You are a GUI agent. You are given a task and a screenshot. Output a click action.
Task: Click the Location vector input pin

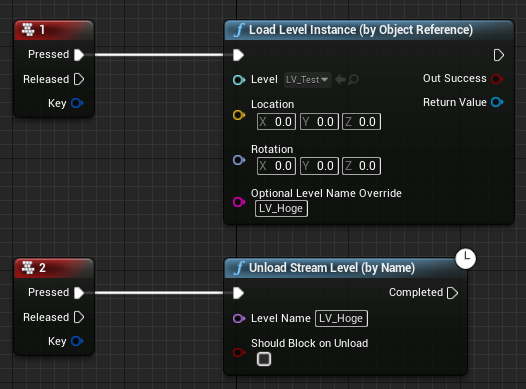239,115
